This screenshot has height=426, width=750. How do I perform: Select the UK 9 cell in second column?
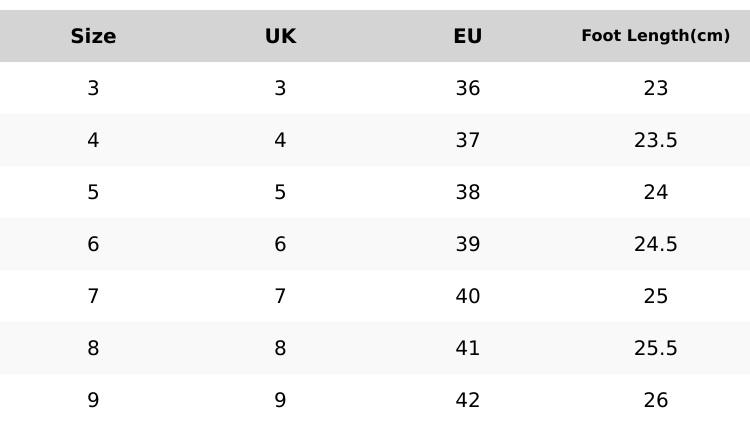point(280,400)
